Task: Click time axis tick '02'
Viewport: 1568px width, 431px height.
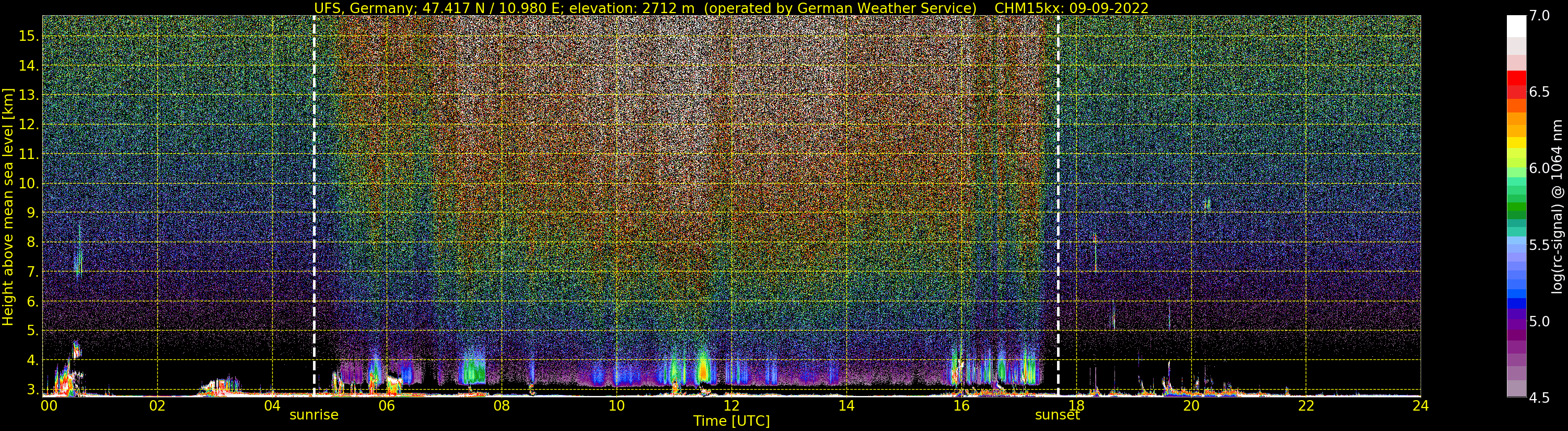Action: [157, 405]
